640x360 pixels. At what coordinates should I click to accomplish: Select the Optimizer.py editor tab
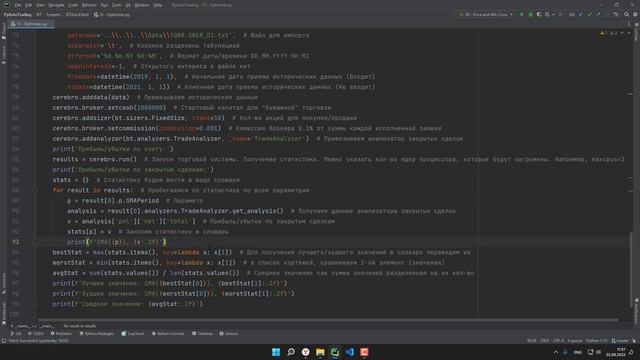click(31, 24)
